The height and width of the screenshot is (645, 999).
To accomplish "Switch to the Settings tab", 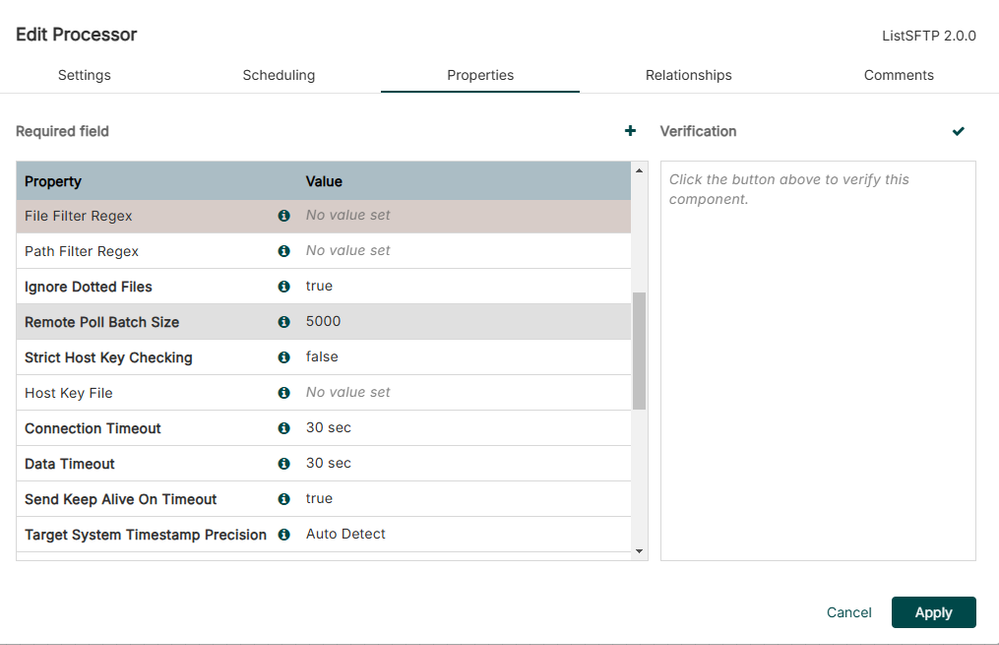I will [84, 75].
